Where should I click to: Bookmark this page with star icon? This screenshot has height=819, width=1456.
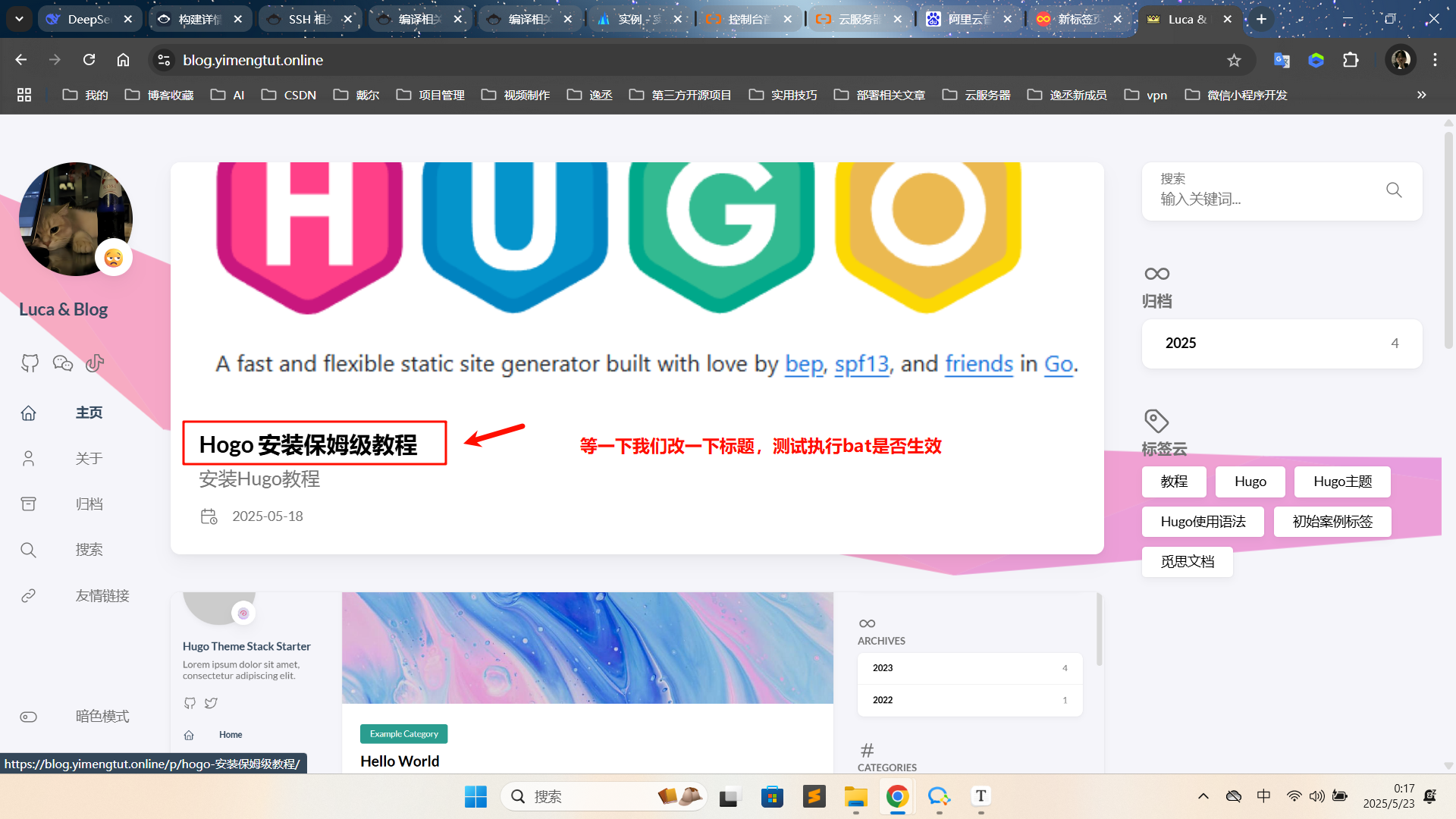point(1234,60)
